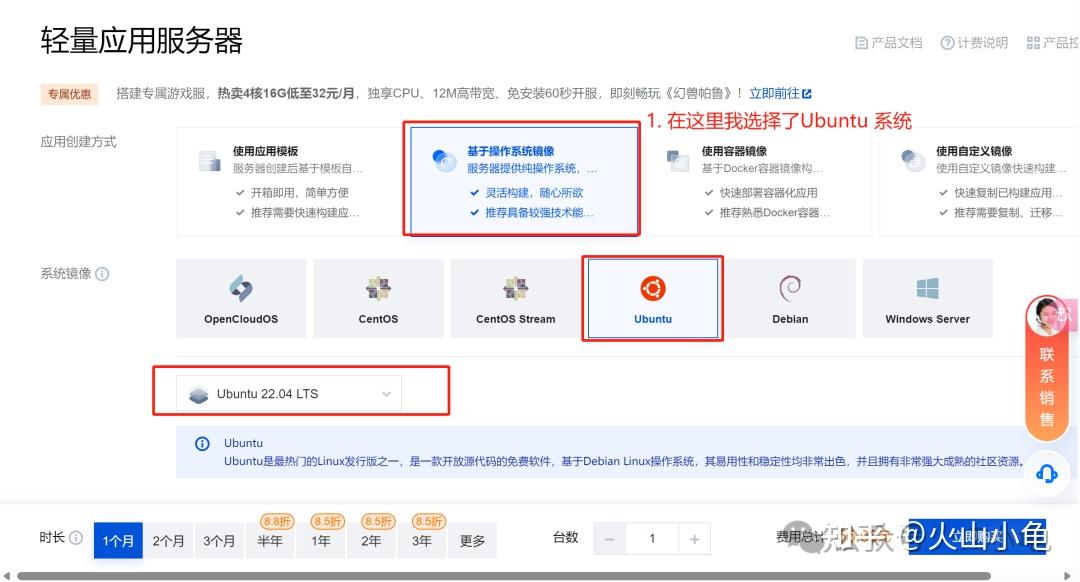Viewport: 1080px width, 582px height.
Task: Click the CentOS Stream logo icon
Action: tap(515, 288)
